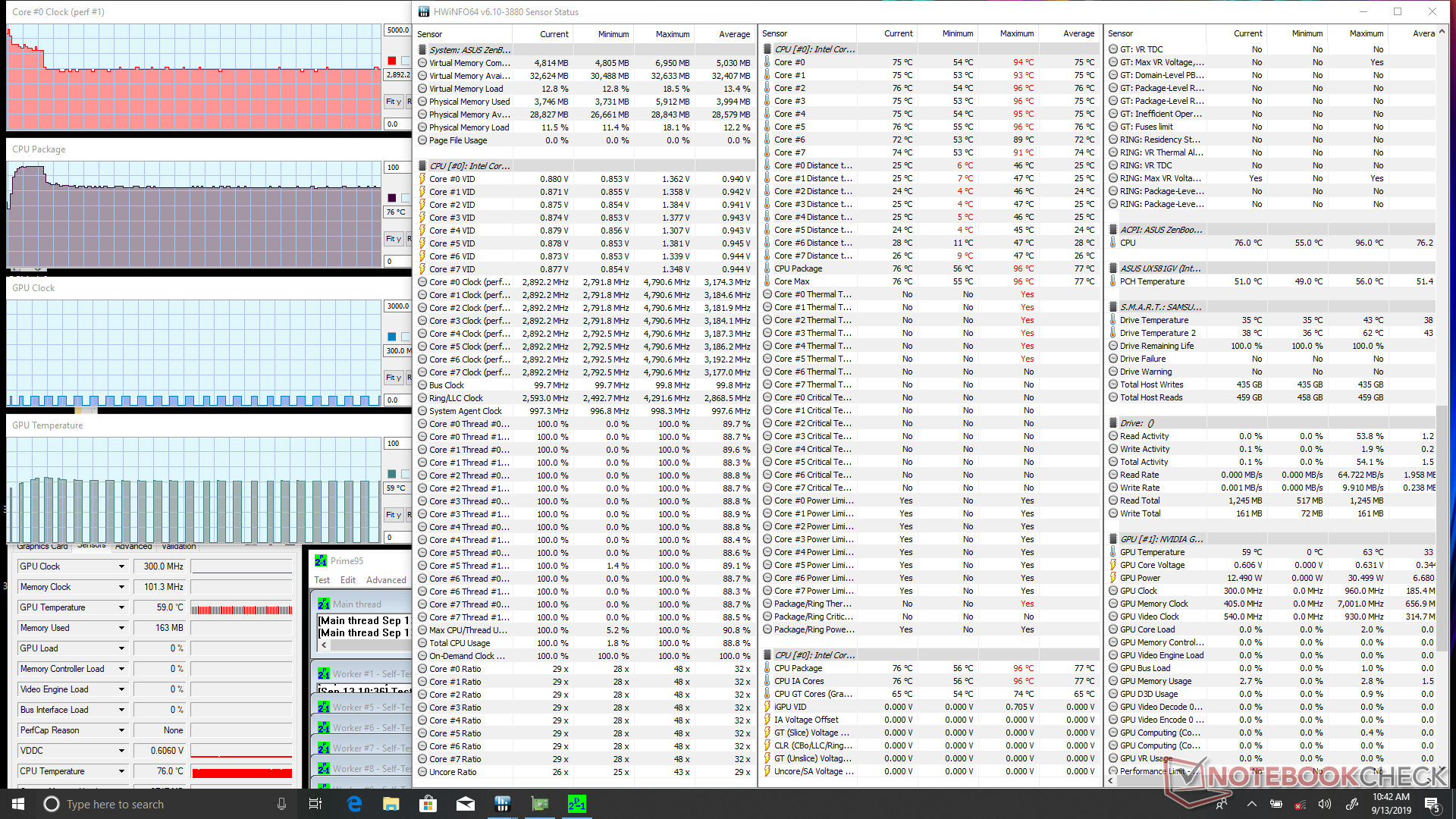
Task: Open the GPU Temperature sensor dropdown
Action: (121, 607)
